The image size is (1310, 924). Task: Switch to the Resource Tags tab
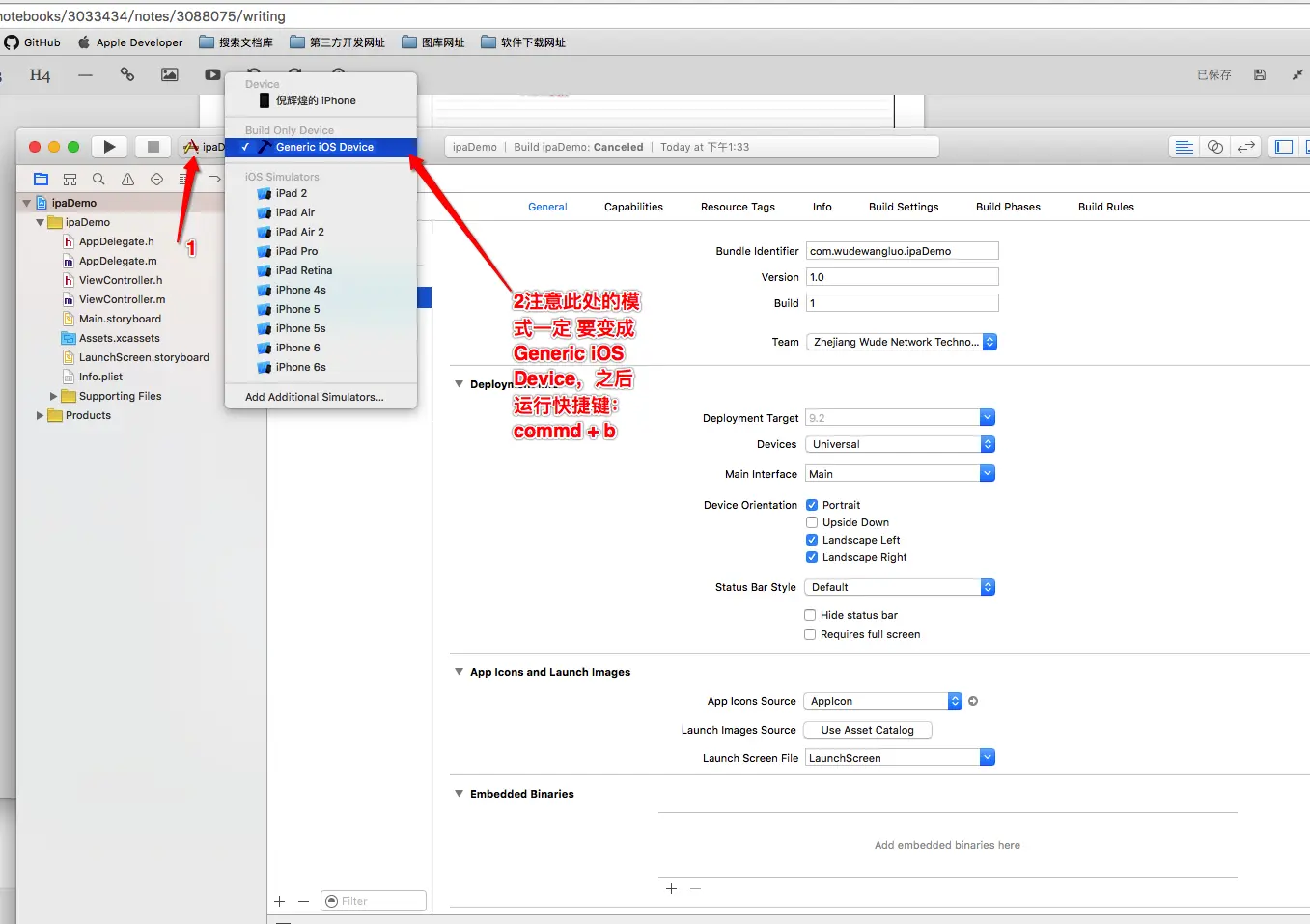[738, 207]
